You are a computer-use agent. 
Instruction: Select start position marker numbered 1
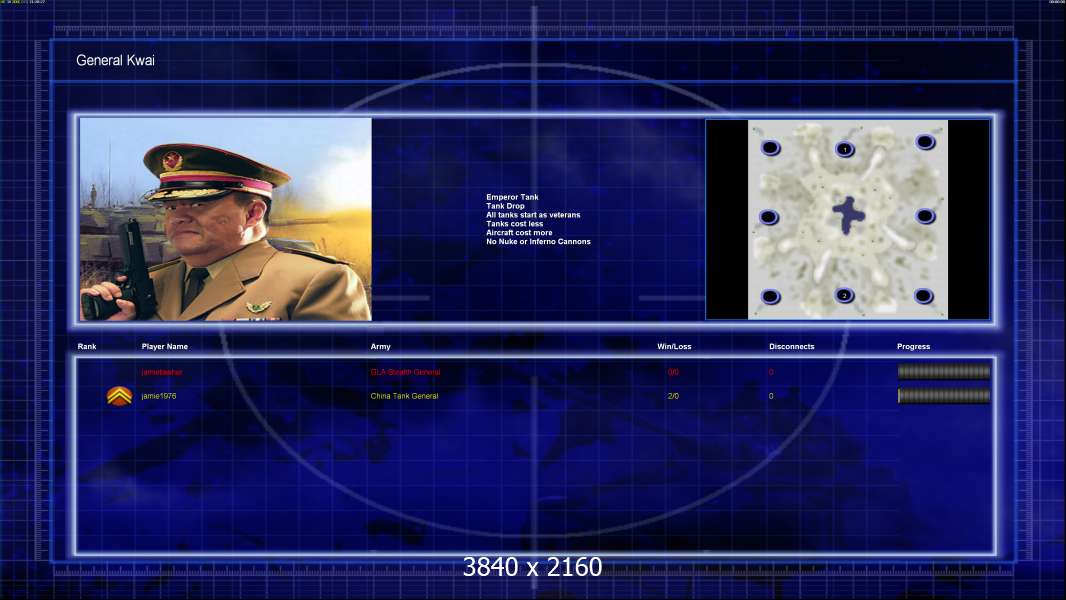[844, 149]
